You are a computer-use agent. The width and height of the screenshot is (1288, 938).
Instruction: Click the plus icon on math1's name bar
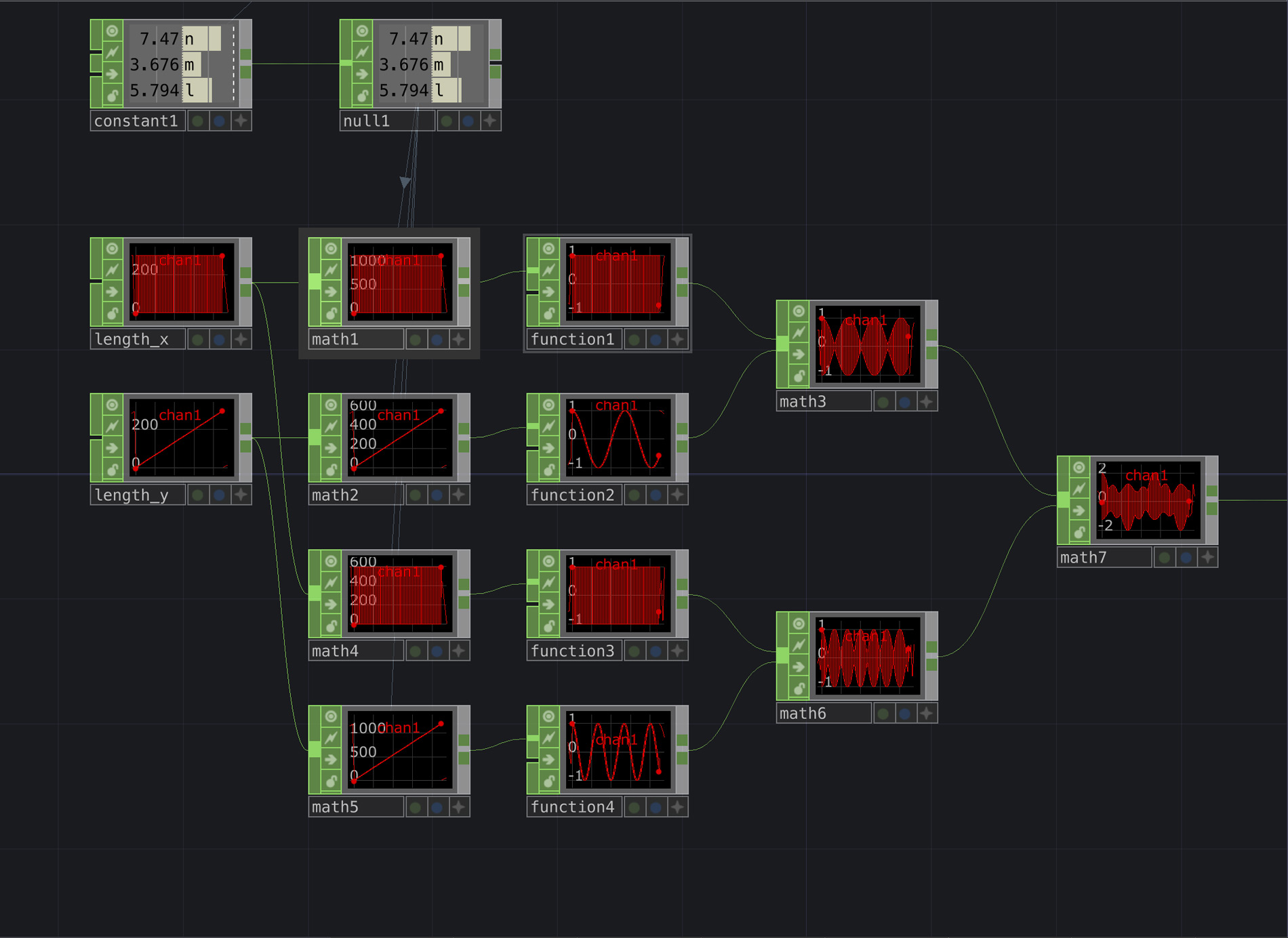point(460,340)
